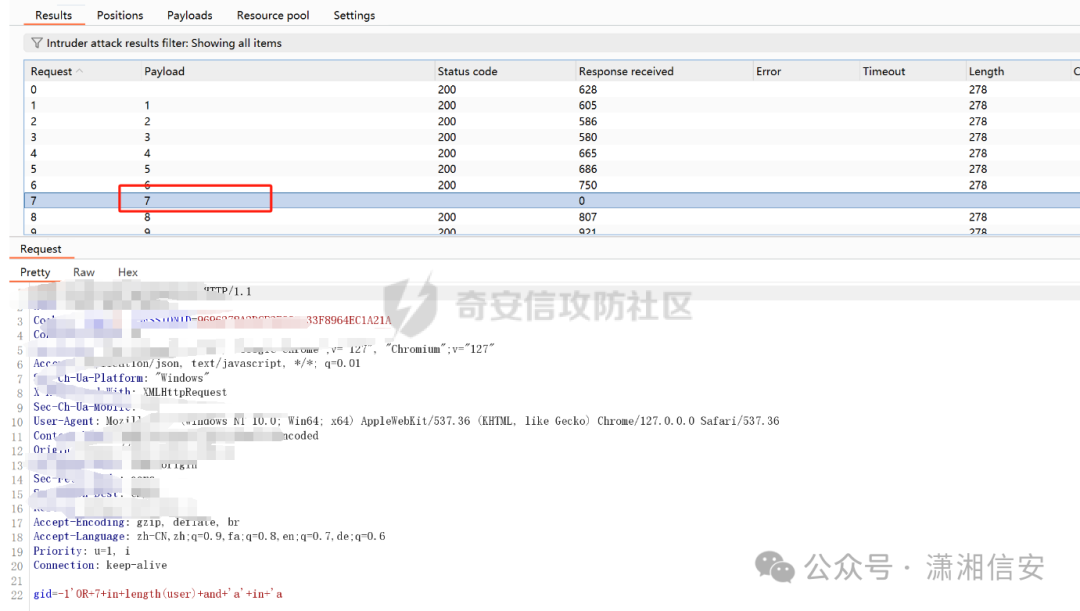Open the Intruder attack results filter bar
This screenshot has height=611, width=1080.
[x=551, y=43]
